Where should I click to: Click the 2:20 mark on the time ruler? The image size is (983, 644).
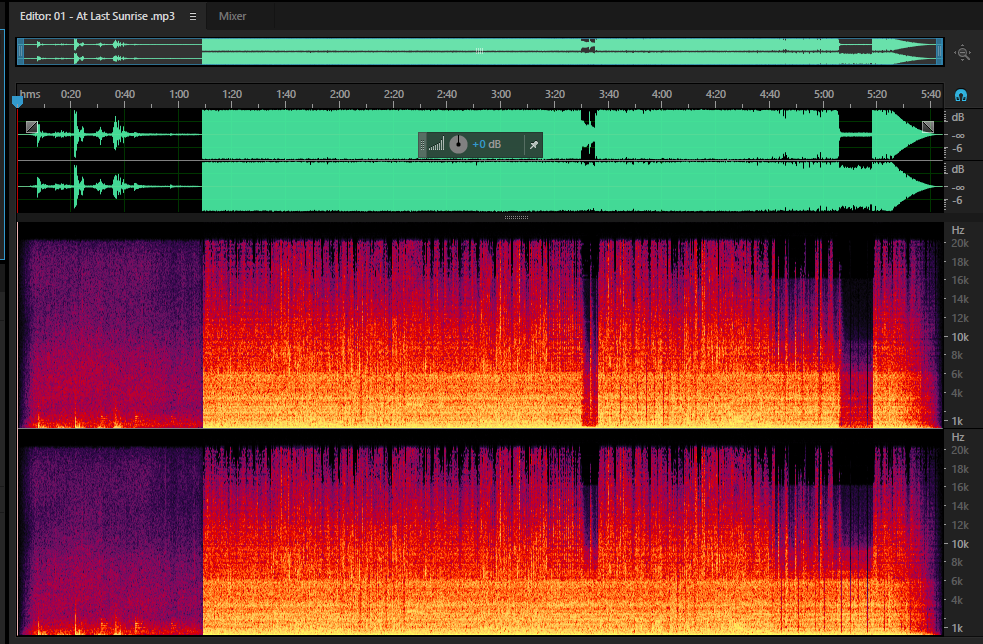394,94
